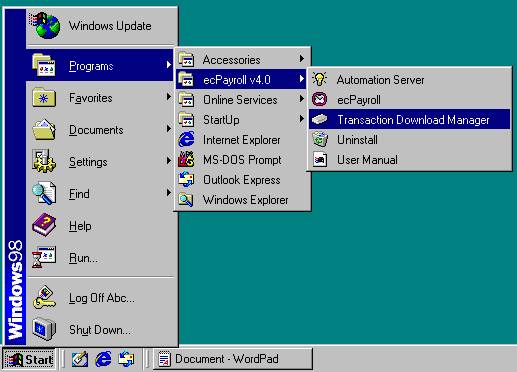The width and height of the screenshot is (517, 372).
Task: Click the Accessories label
Action: coord(231,60)
